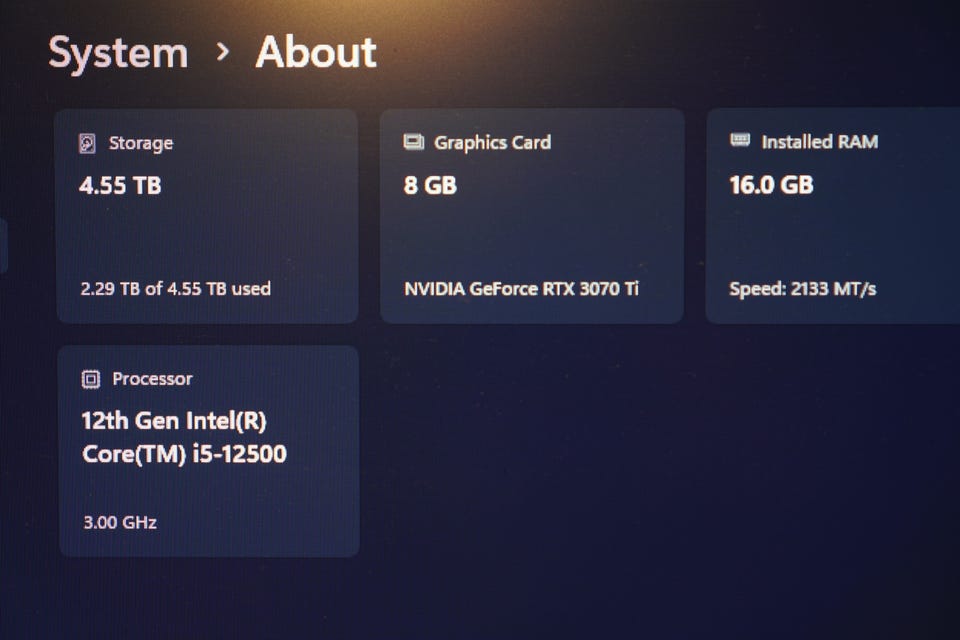
Task: Click the Graphics Card icon
Action: 413,142
